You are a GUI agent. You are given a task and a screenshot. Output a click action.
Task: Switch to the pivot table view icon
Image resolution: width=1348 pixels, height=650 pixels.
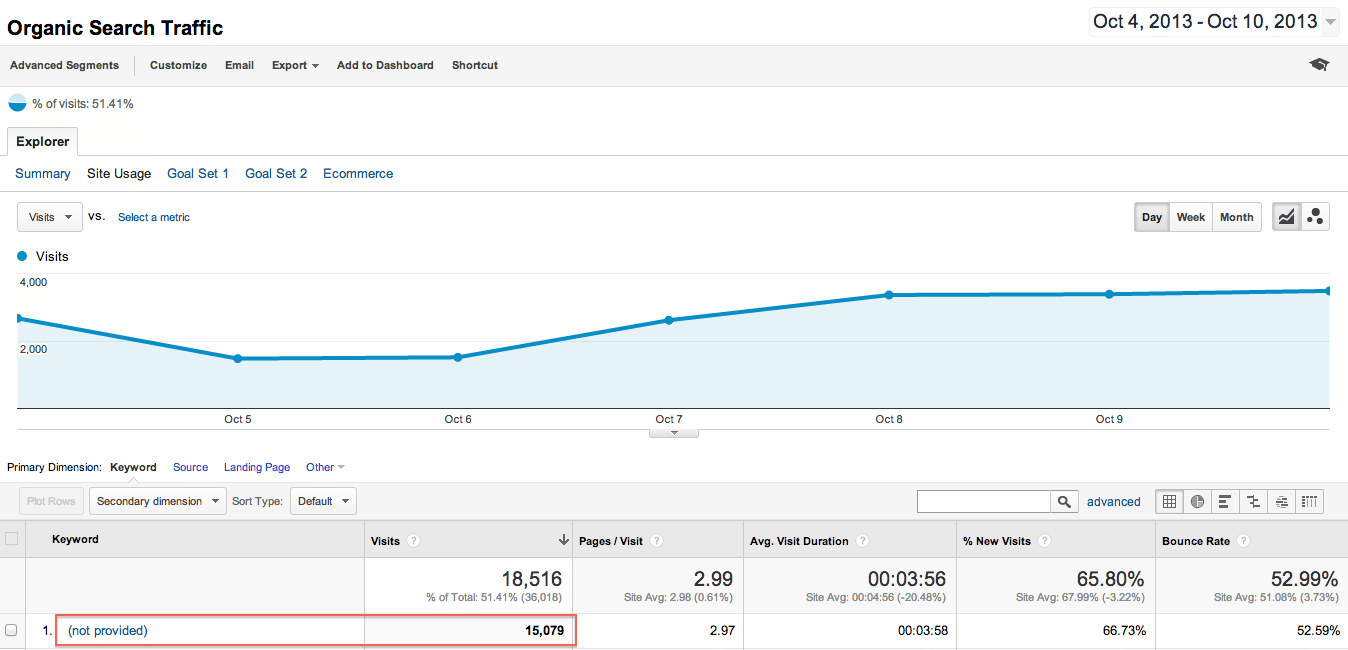click(1310, 502)
